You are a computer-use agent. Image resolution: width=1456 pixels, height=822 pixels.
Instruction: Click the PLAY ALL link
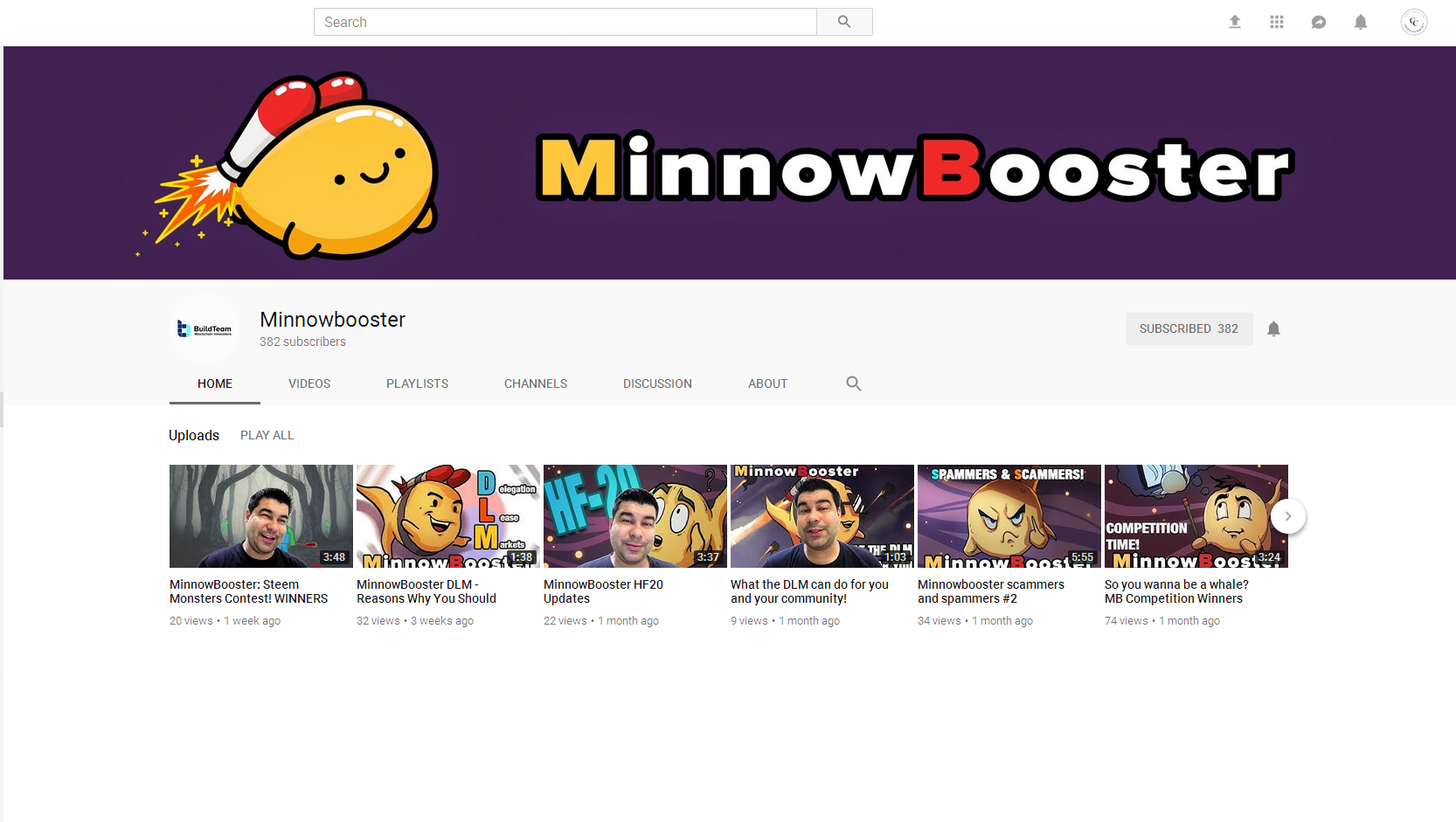(x=267, y=435)
